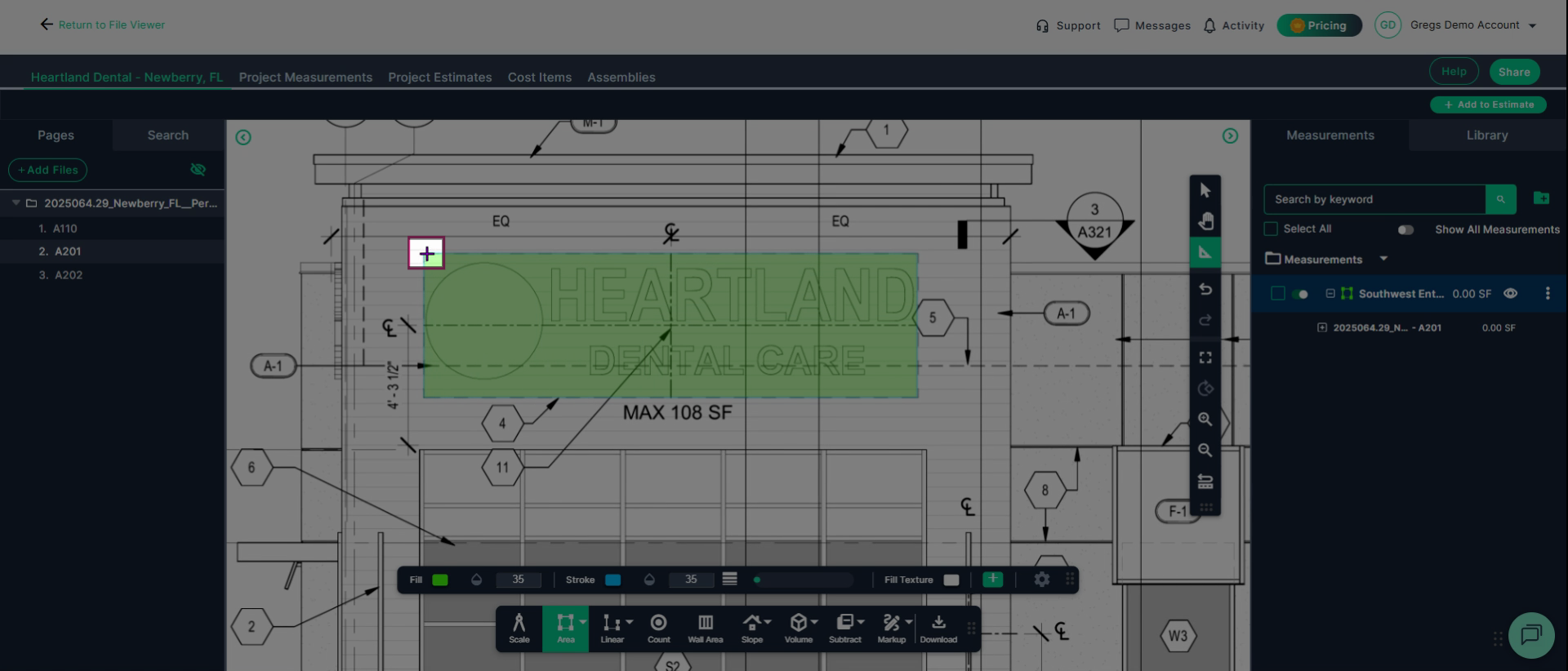Open the blue Stroke color swatch
This screenshot has height=671, width=1568.
point(612,580)
